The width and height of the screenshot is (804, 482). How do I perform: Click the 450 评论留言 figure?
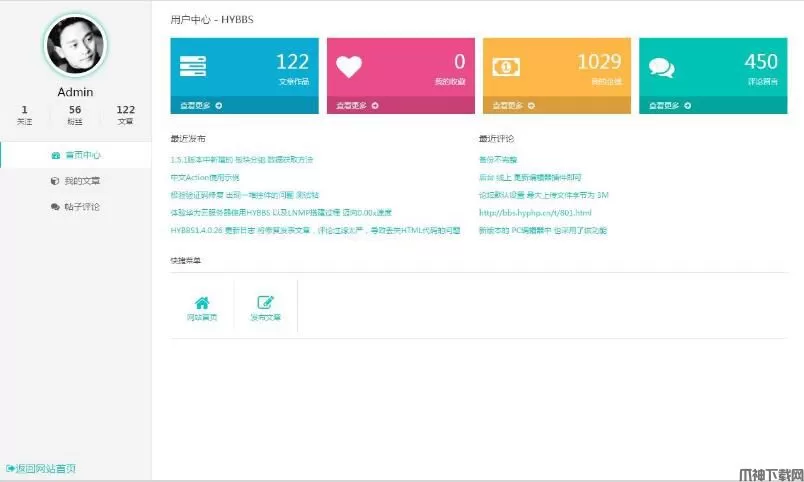point(761,62)
